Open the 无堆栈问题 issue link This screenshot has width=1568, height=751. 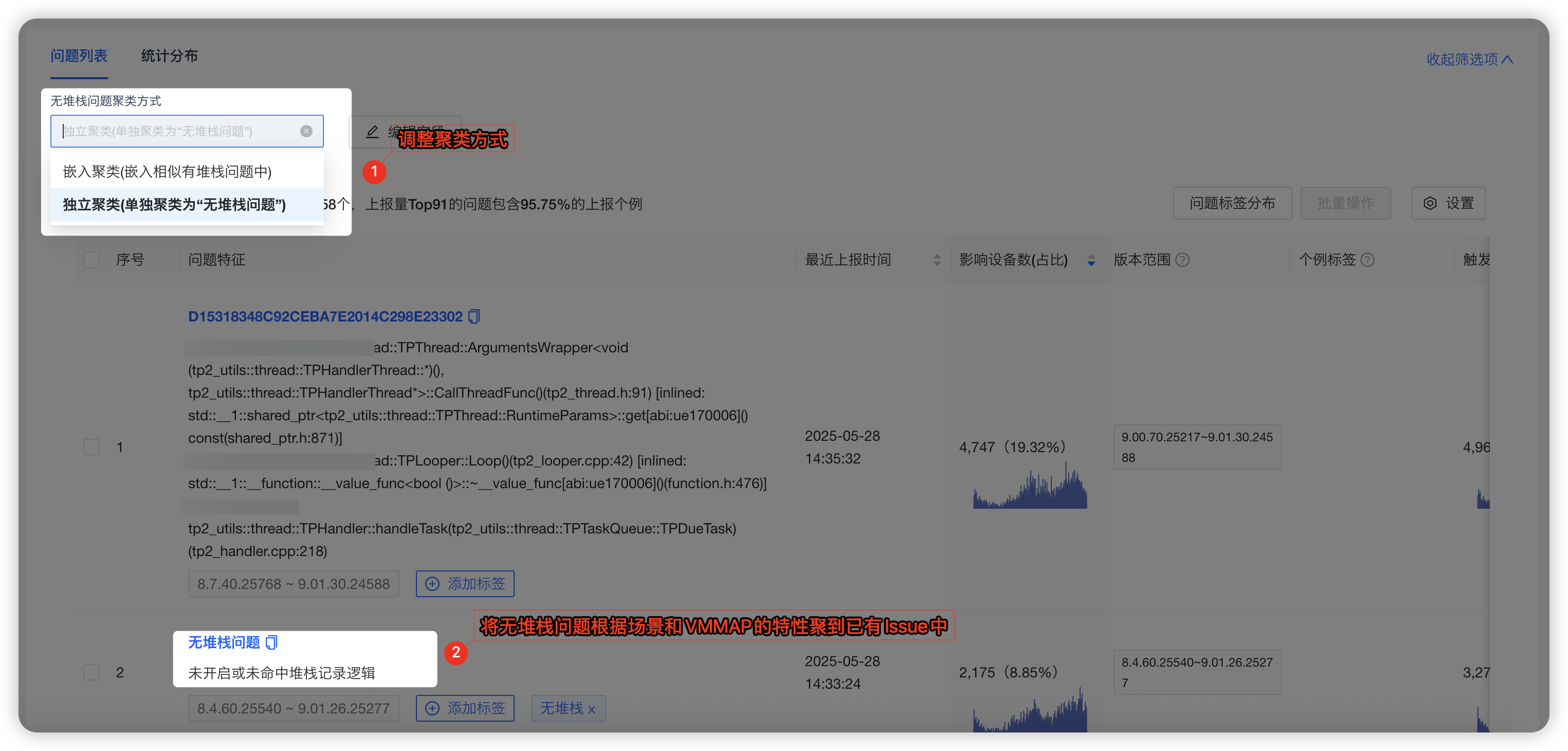click(x=224, y=642)
